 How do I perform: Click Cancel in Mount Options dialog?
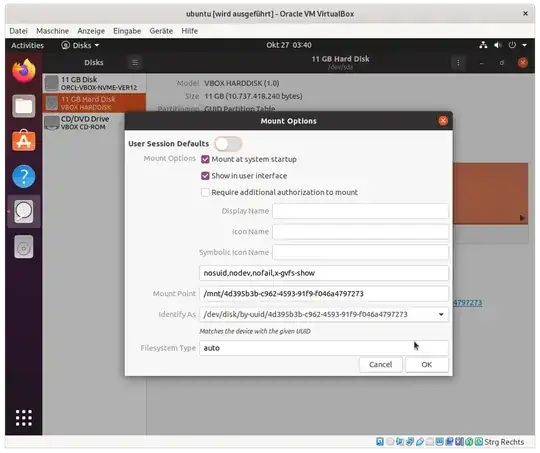[x=381, y=364]
